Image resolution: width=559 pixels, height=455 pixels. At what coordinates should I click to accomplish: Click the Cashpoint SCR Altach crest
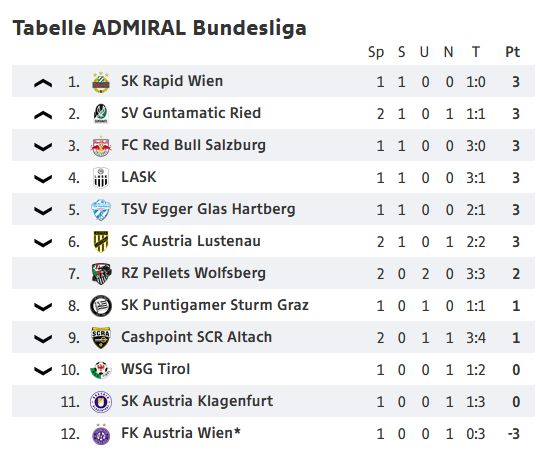pos(101,337)
